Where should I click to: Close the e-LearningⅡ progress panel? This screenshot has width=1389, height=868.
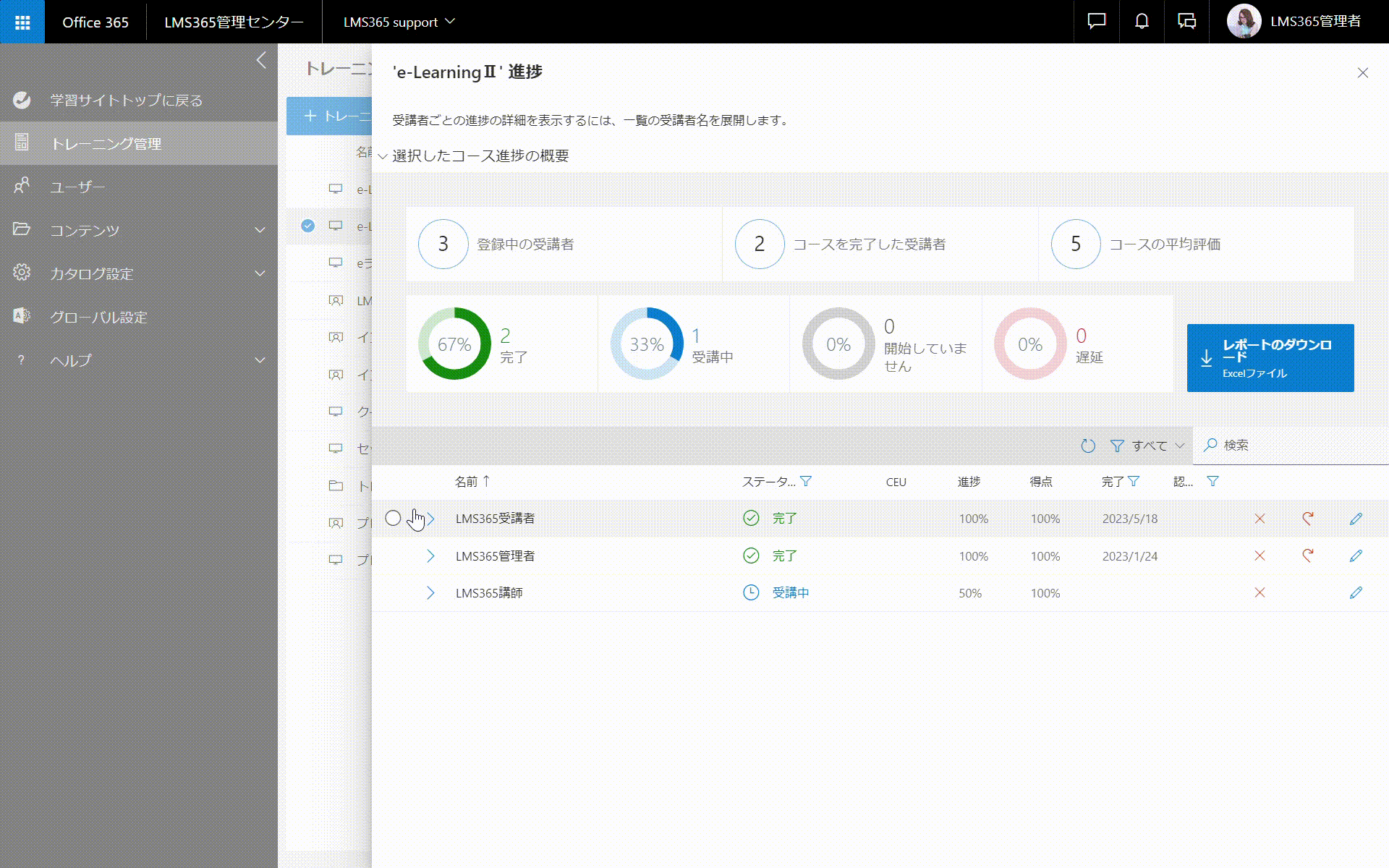coord(1362,73)
